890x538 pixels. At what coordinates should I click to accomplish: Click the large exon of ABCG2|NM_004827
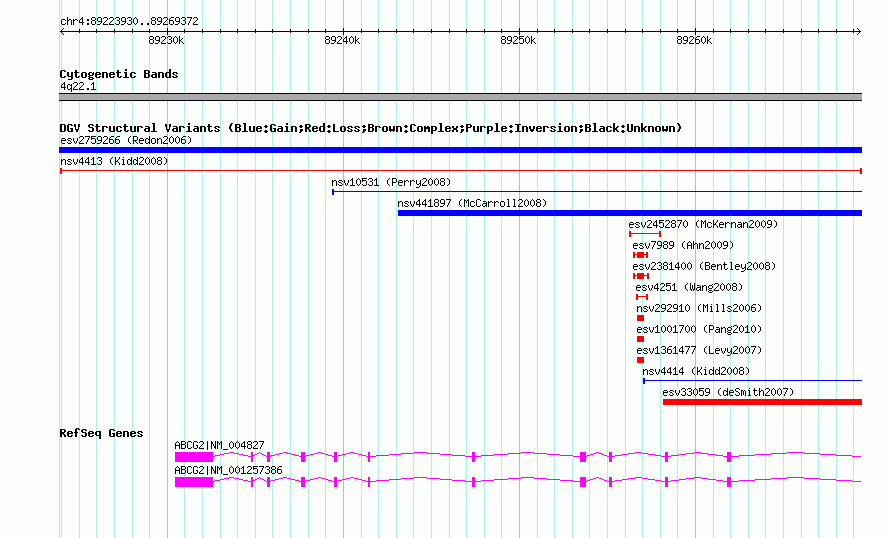click(x=194, y=457)
